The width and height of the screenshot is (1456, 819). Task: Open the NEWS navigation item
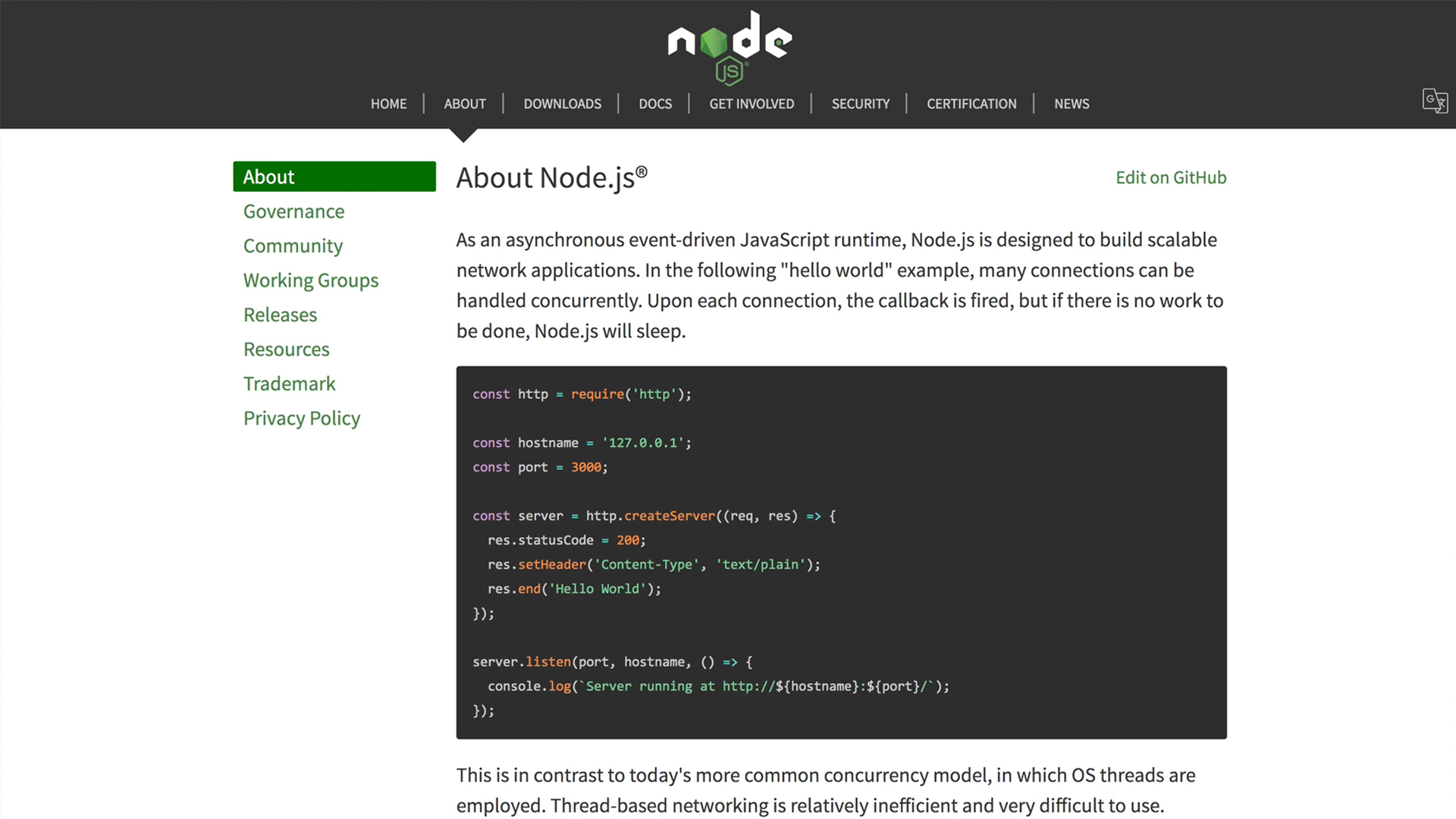pyautogui.click(x=1072, y=104)
